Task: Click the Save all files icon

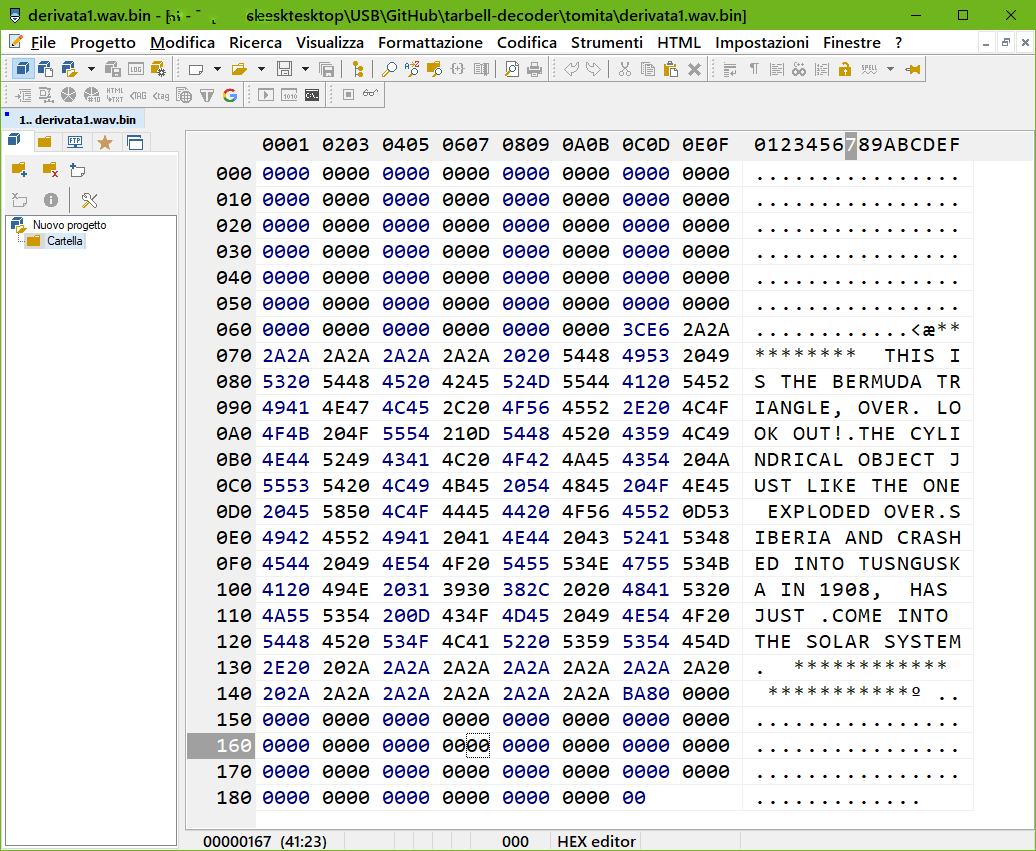Action: (x=326, y=69)
